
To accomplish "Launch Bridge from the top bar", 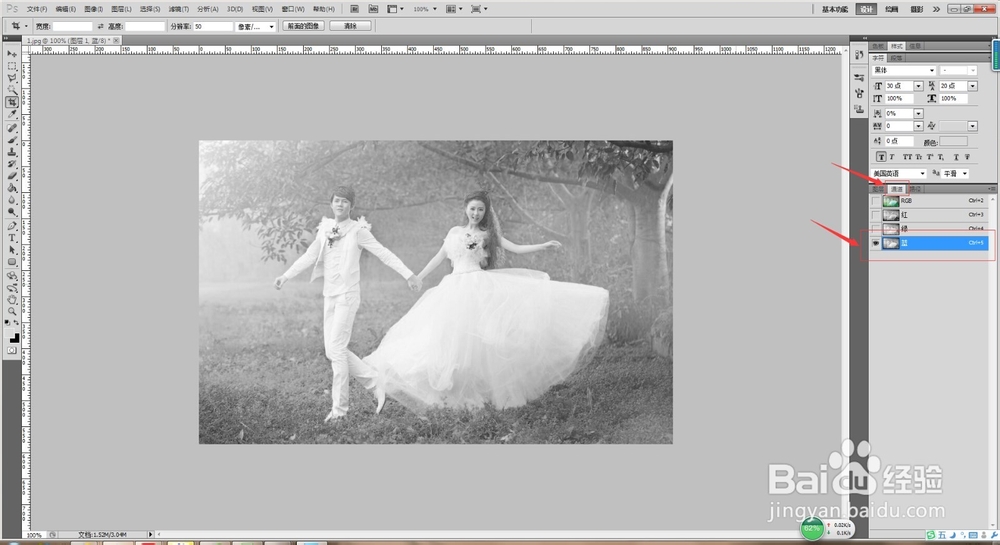I will 355,9.
